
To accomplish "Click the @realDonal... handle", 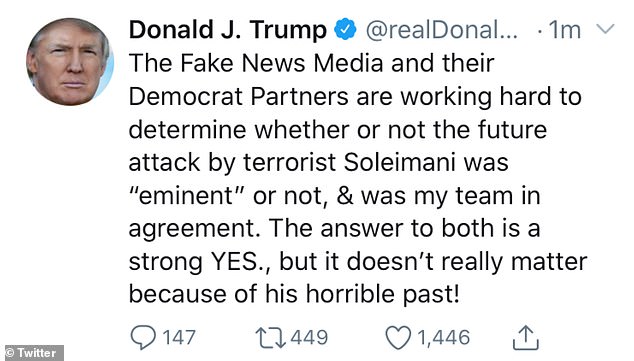I will pyautogui.click(x=442, y=30).
